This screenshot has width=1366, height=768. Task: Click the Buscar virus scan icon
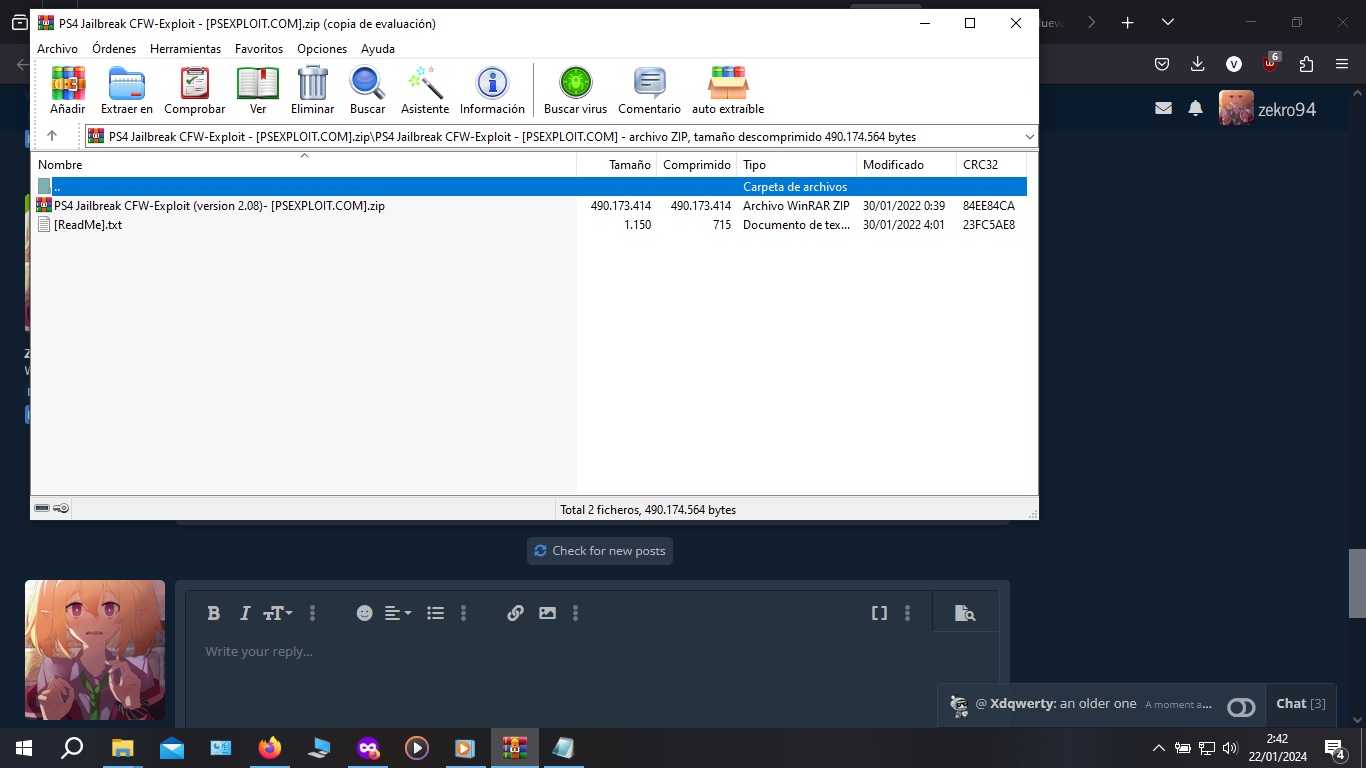(575, 91)
